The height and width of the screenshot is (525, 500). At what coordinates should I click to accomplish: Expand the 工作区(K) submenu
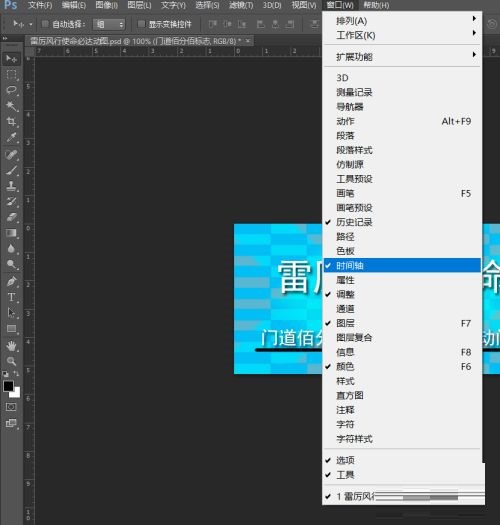point(402,35)
